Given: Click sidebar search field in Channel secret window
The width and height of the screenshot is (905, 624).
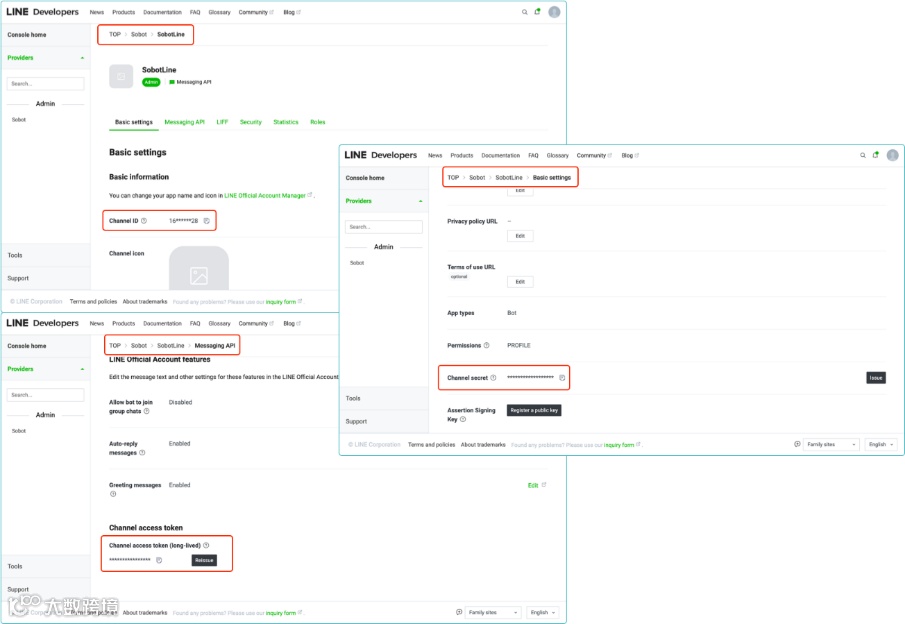Looking at the screenshot, I should tap(384, 227).
